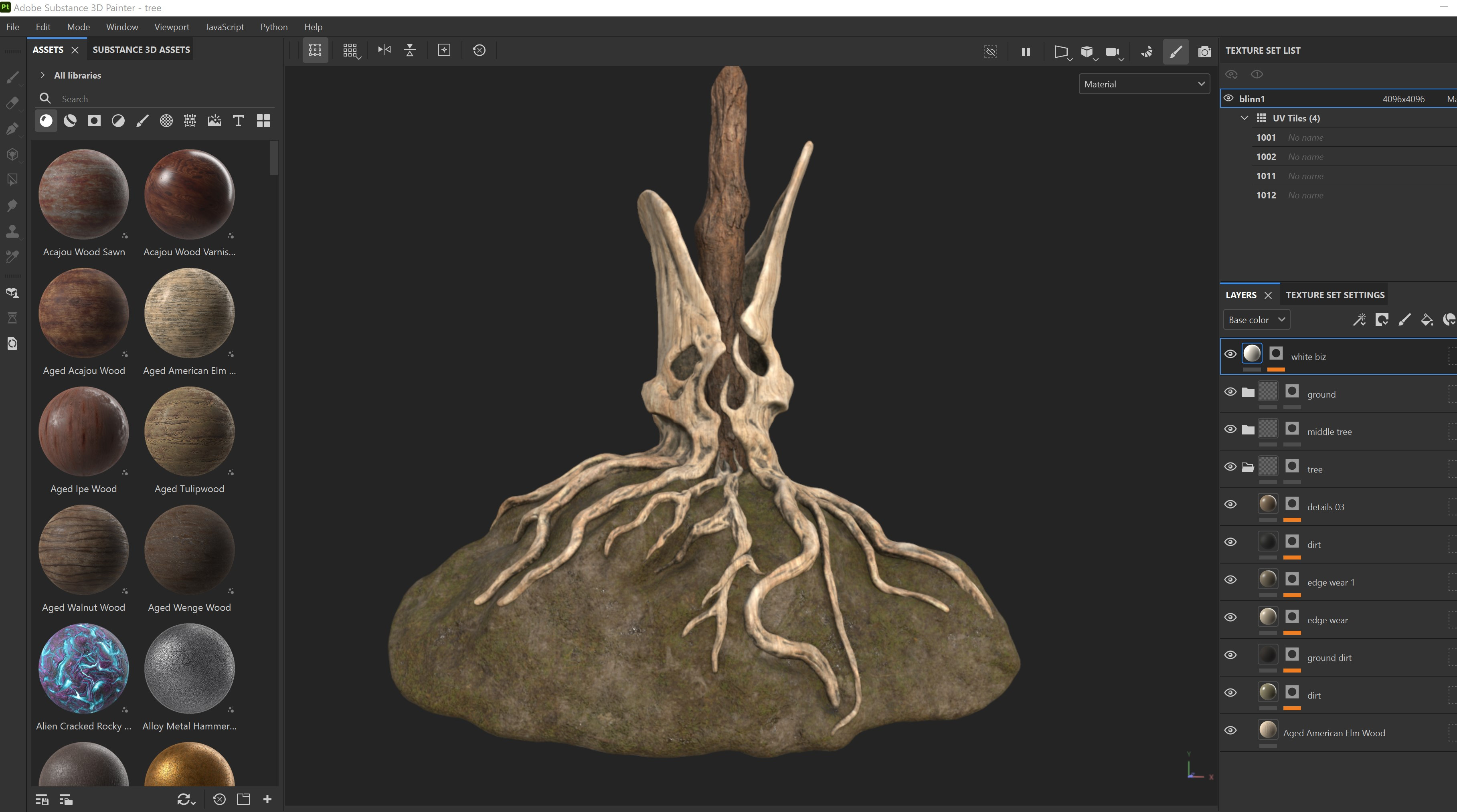Close the Assets panel tab
Image resolution: width=1457 pixels, height=812 pixels.
[x=75, y=50]
